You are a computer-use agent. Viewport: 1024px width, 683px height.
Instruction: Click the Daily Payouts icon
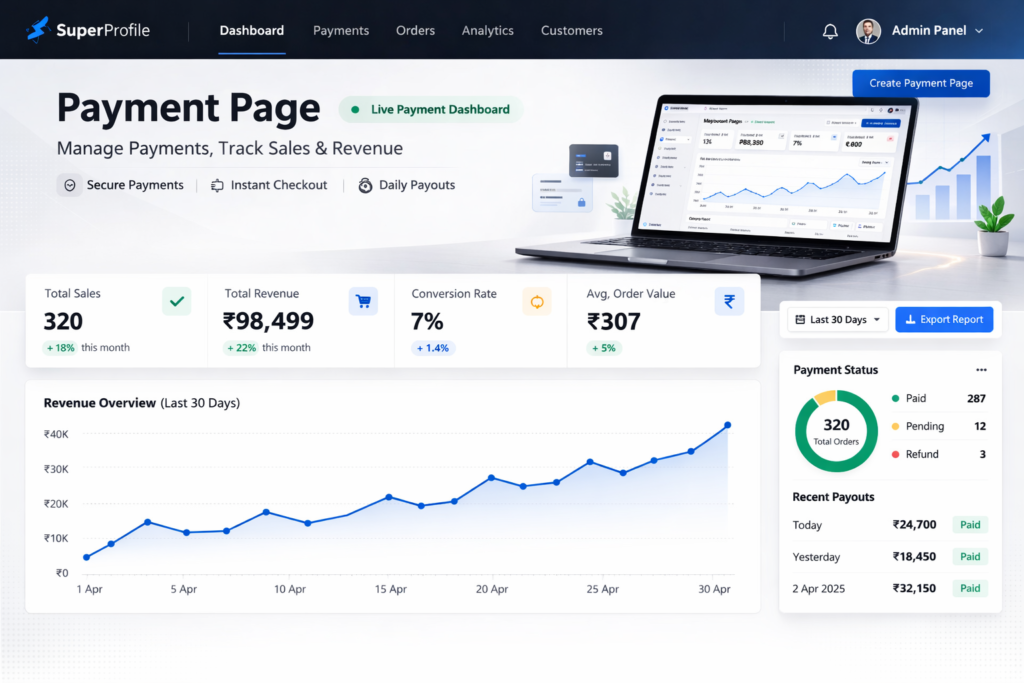[x=365, y=185]
